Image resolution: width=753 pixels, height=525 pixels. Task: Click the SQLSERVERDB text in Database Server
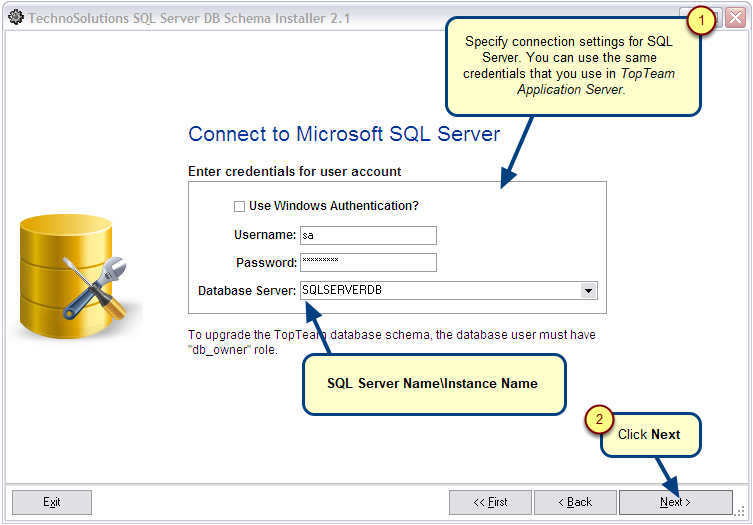[x=342, y=290]
